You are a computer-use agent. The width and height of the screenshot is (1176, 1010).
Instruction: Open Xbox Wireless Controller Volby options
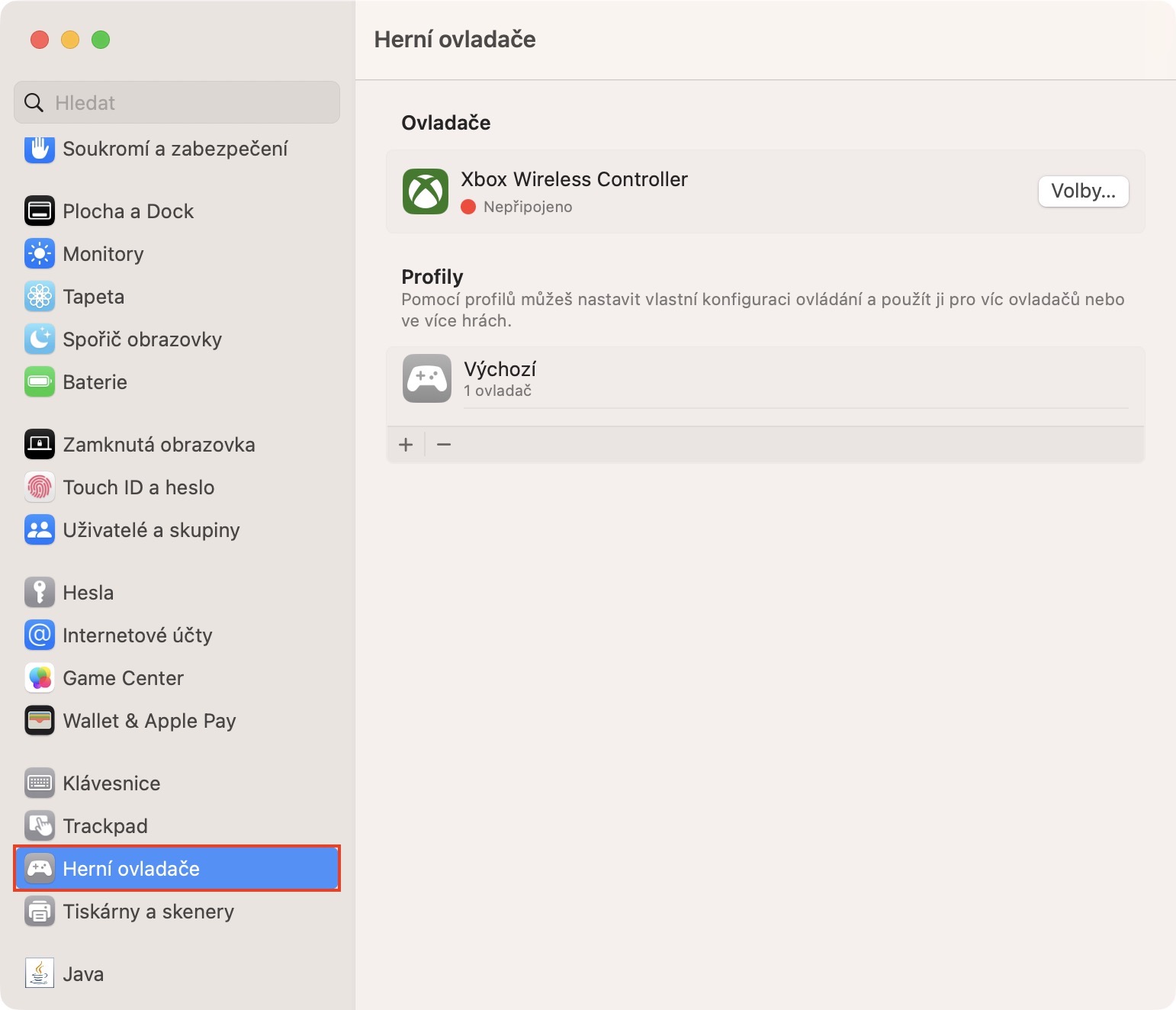1083,191
